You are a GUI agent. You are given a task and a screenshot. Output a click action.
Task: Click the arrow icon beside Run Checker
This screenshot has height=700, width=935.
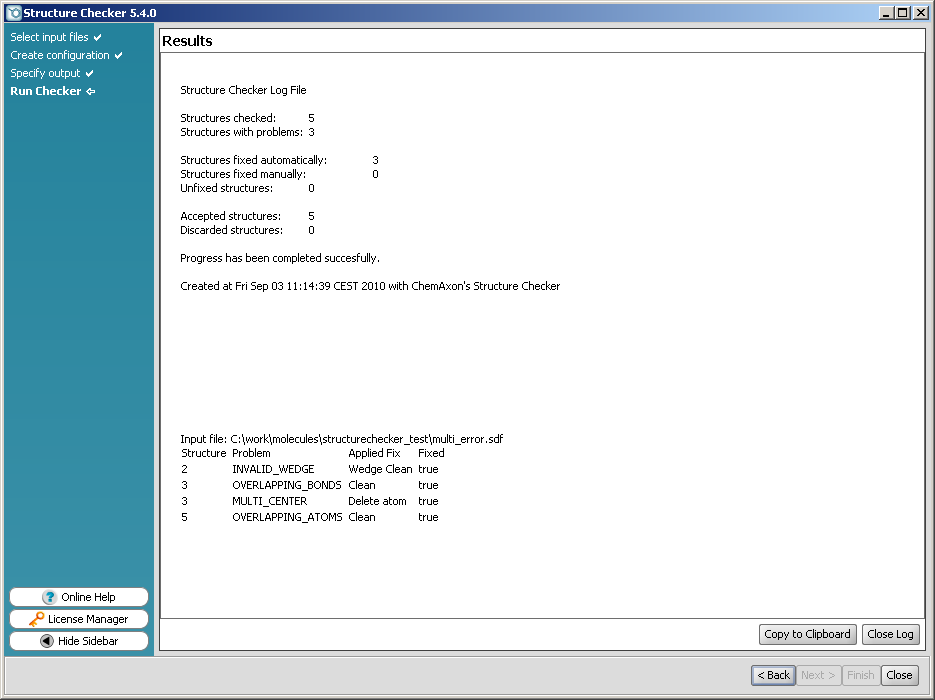[91, 91]
